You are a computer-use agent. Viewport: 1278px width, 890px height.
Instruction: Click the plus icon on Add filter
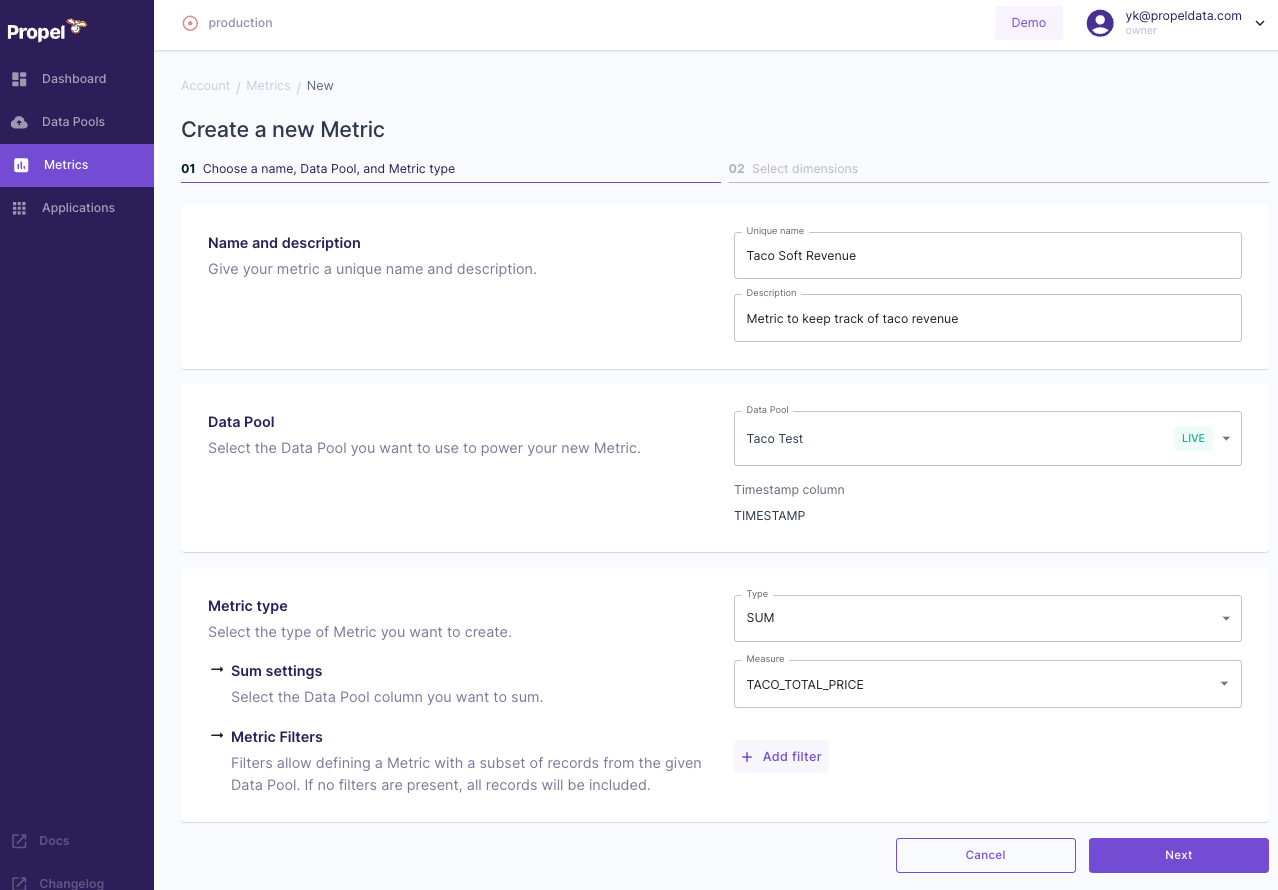747,757
